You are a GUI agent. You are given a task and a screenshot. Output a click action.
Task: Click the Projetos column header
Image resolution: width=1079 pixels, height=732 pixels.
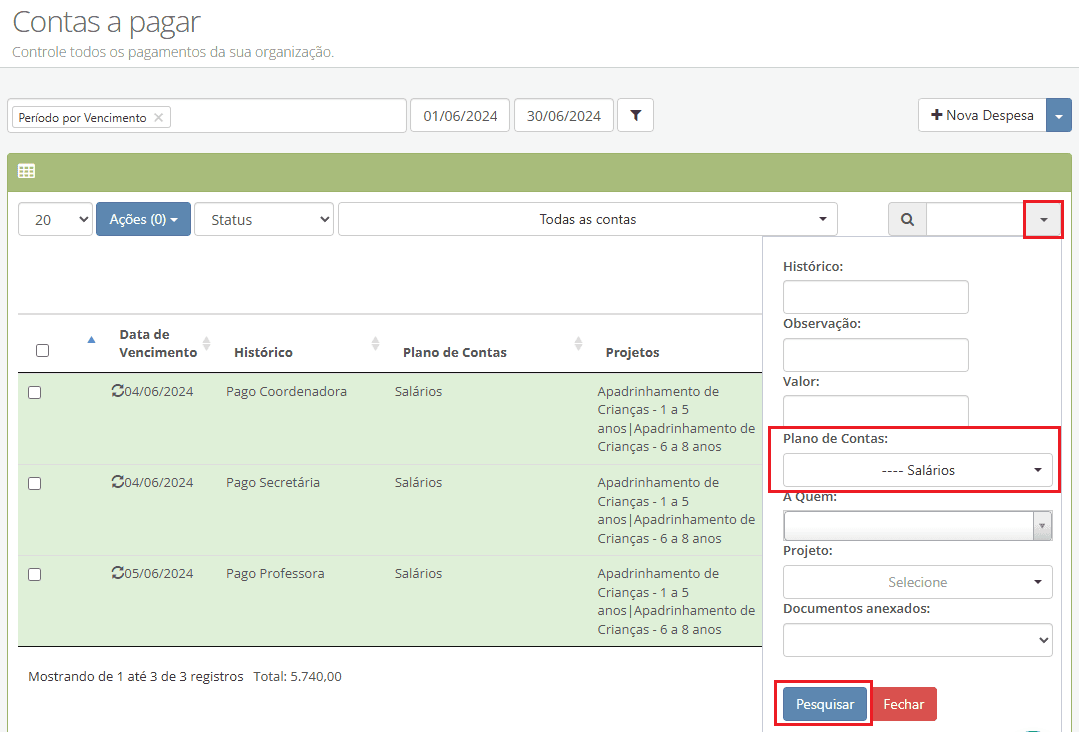click(632, 352)
